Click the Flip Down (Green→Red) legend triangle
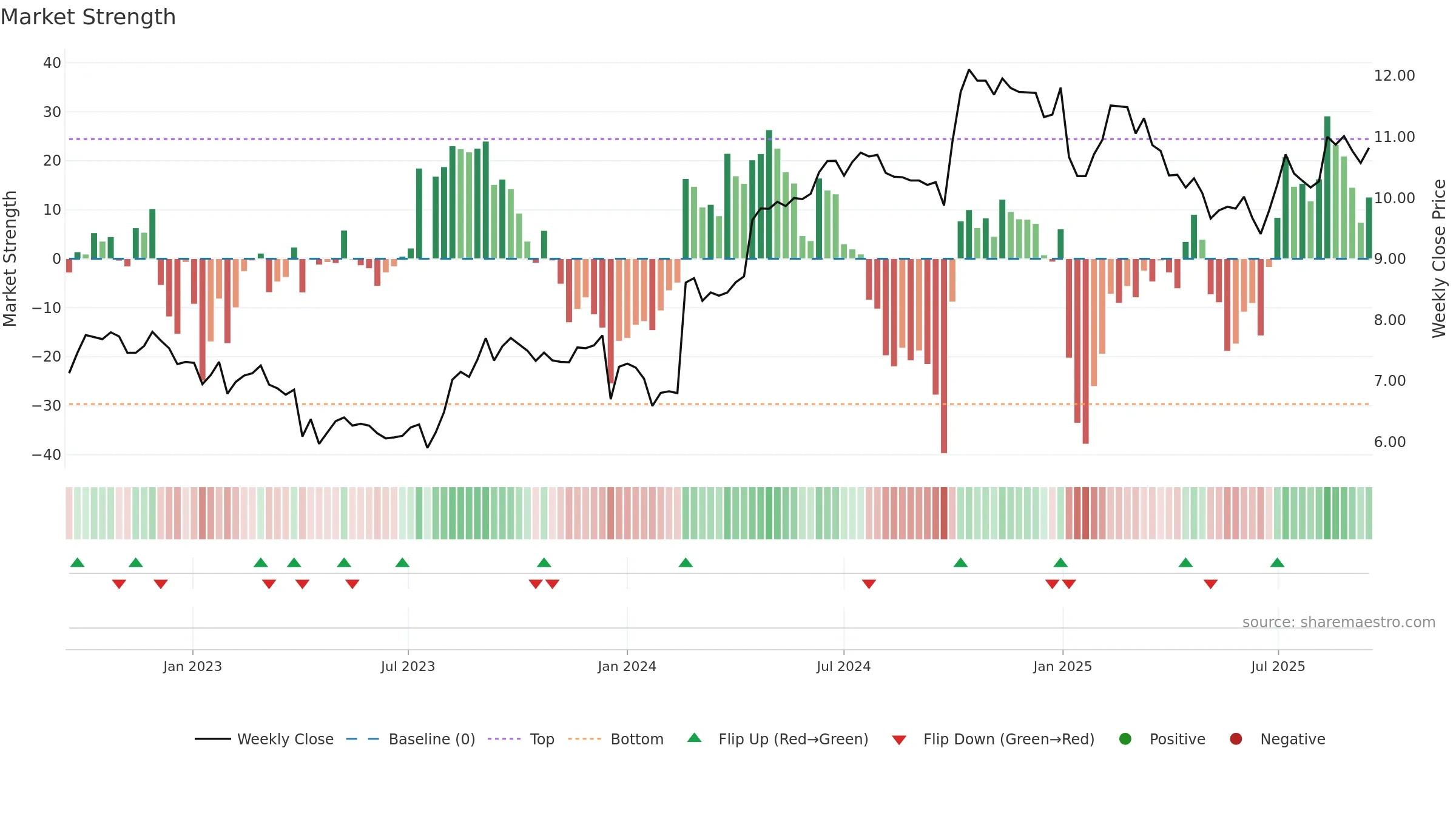Viewport: 1456px width, 819px height. 900,740
